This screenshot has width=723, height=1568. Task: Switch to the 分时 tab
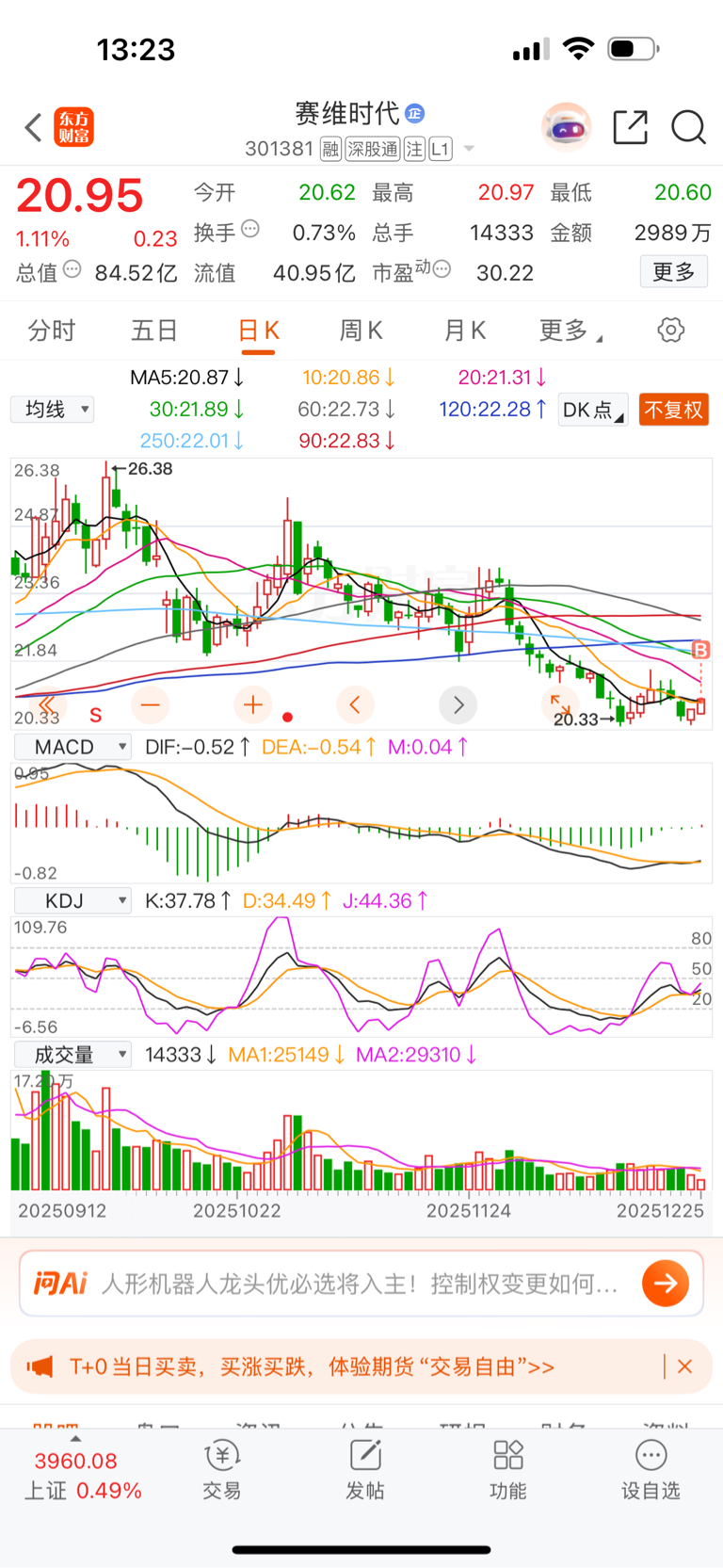point(52,331)
